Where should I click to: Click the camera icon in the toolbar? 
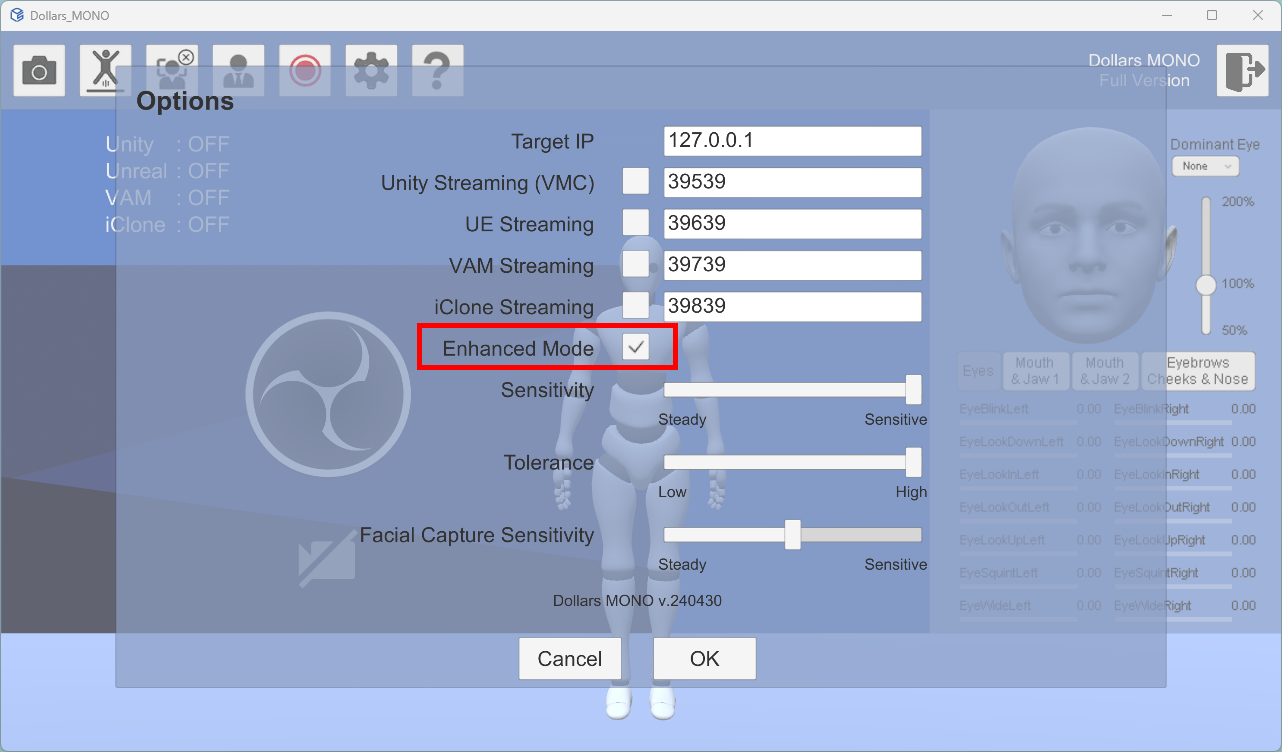point(40,71)
